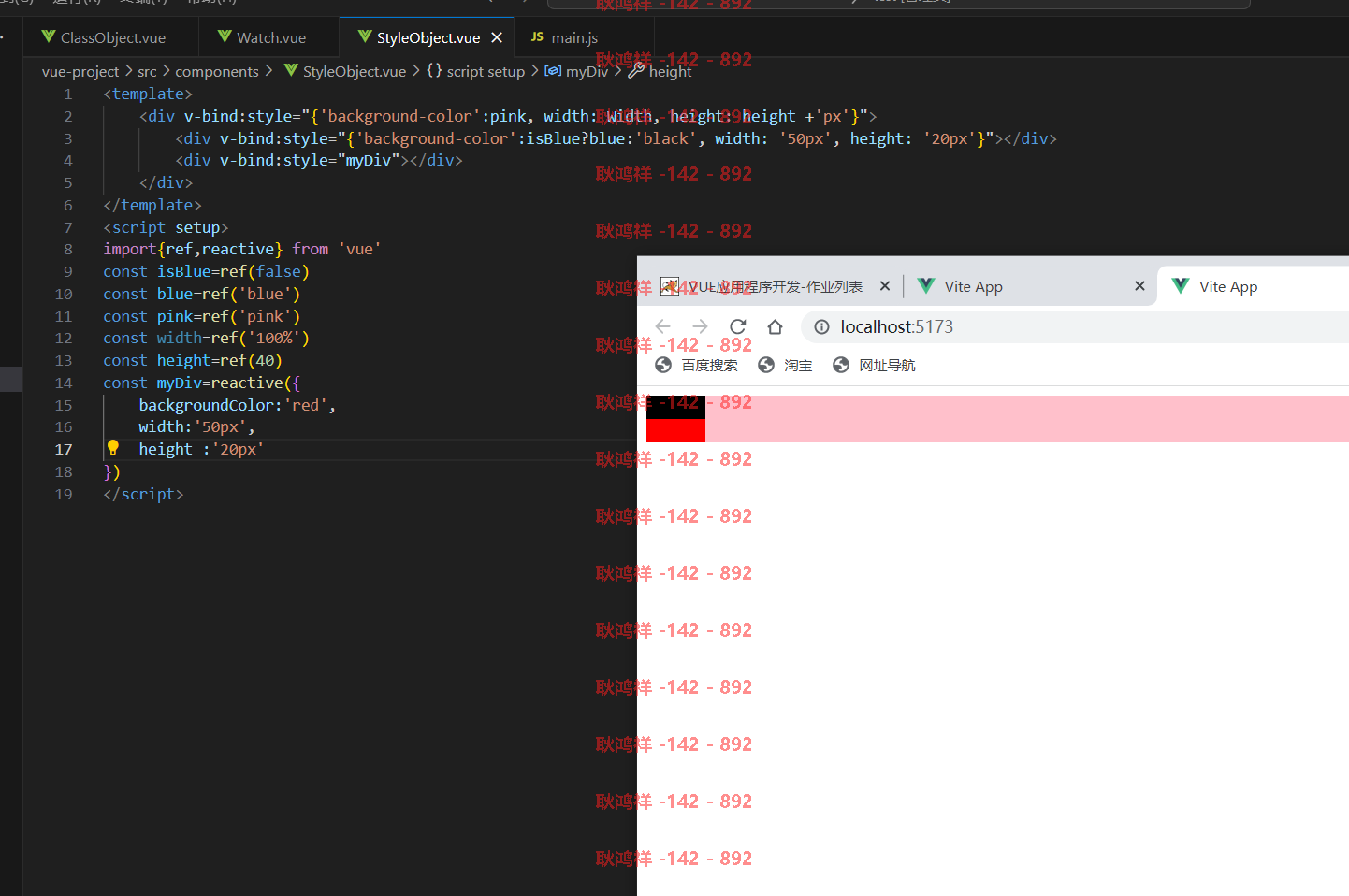Click the red box in the webpage
The height and width of the screenshot is (896, 1349).
(675, 430)
